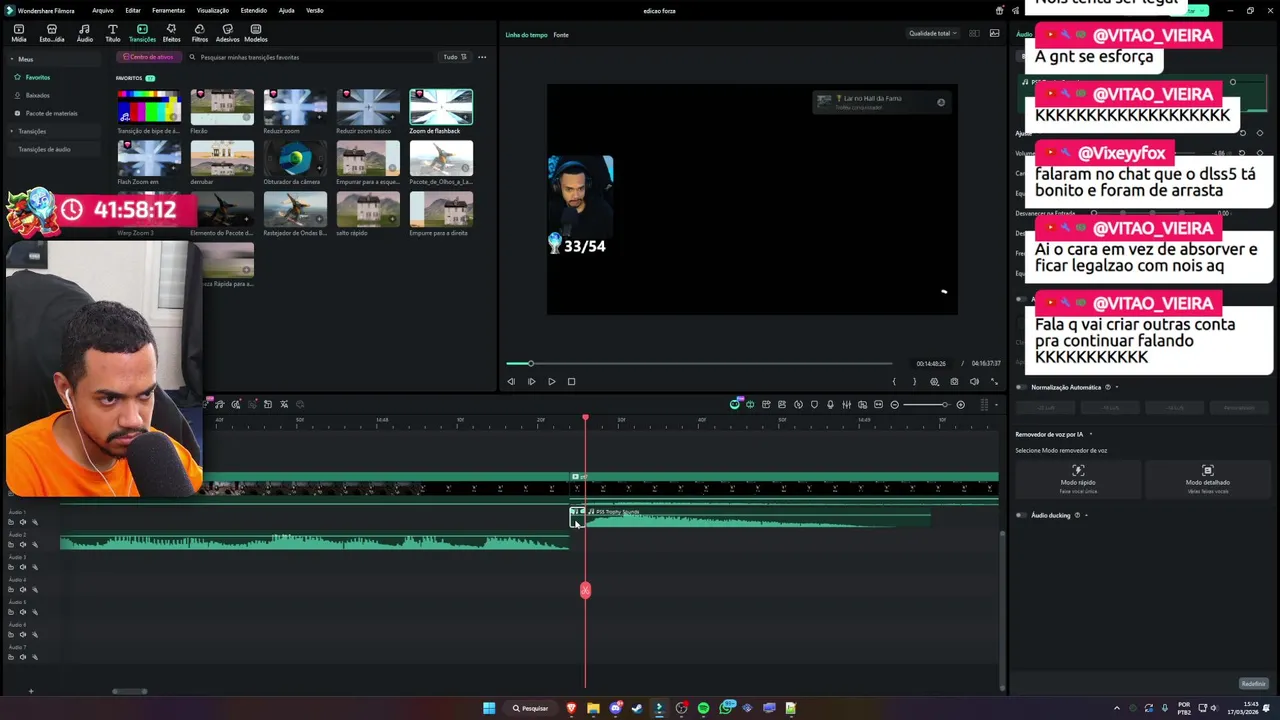Click the snapshot camera icon under preview
1280x720 pixels.
click(x=954, y=381)
